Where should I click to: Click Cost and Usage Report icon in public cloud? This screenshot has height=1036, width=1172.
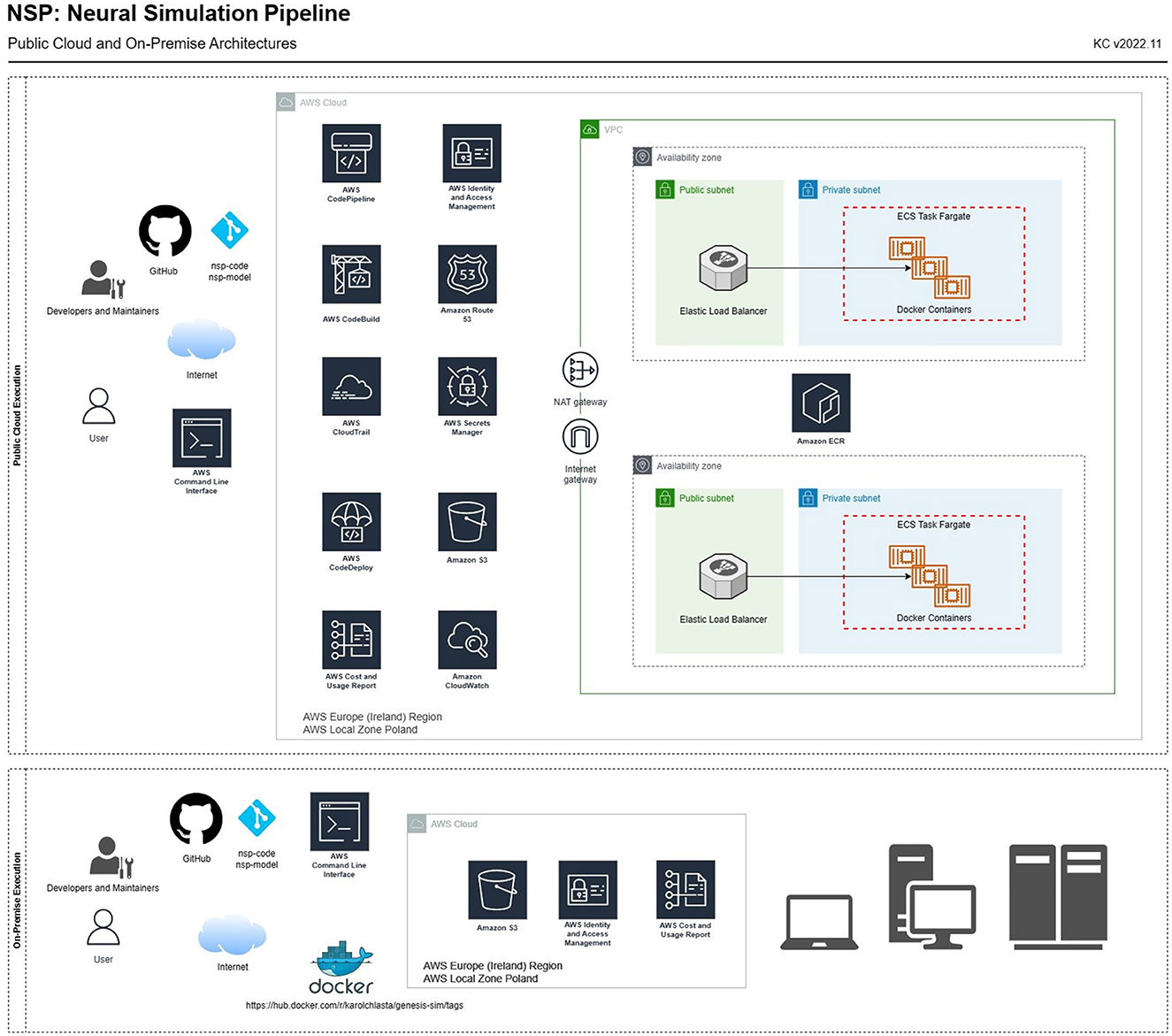tap(351, 640)
